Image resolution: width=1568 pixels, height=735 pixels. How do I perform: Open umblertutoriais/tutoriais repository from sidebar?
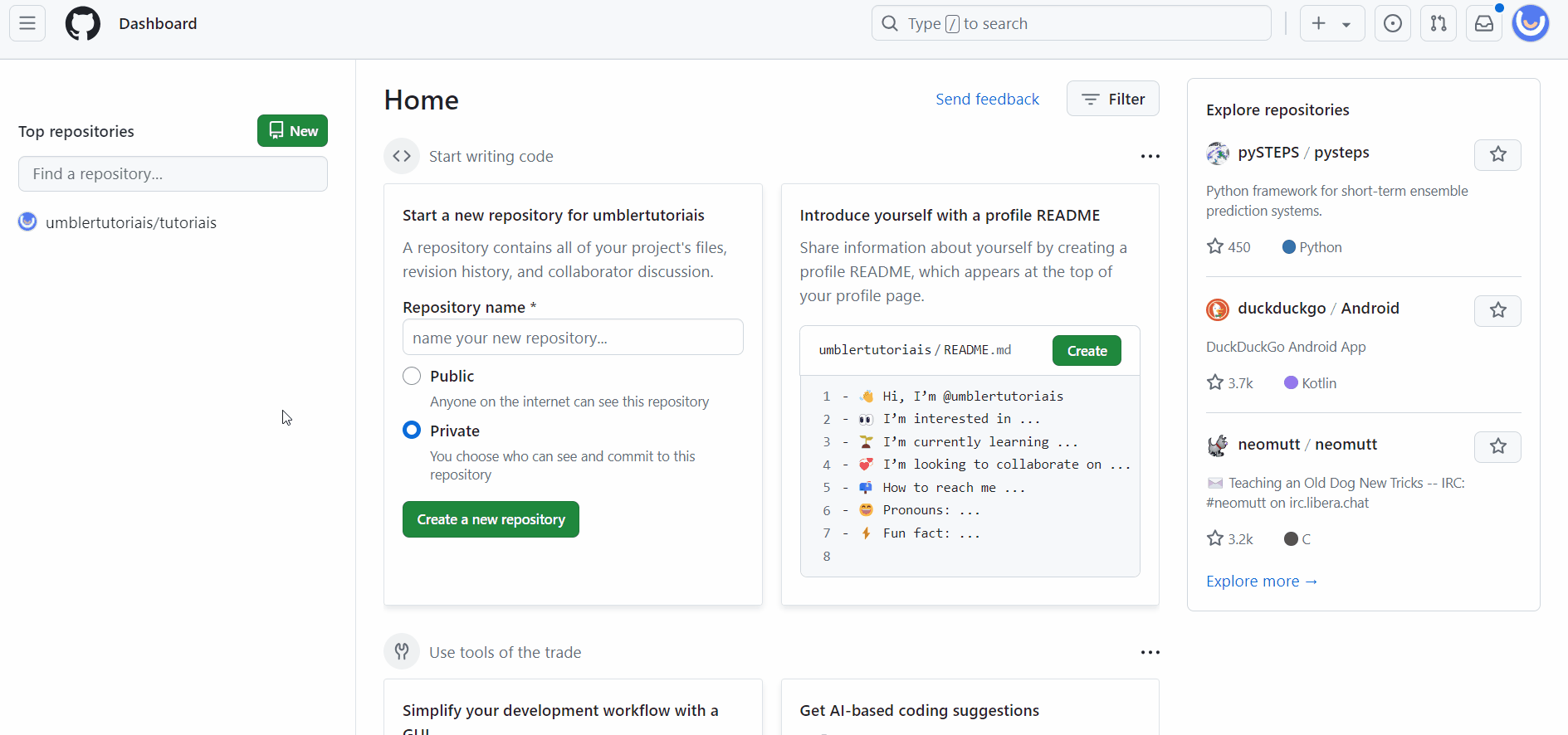pyautogui.click(x=130, y=222)
